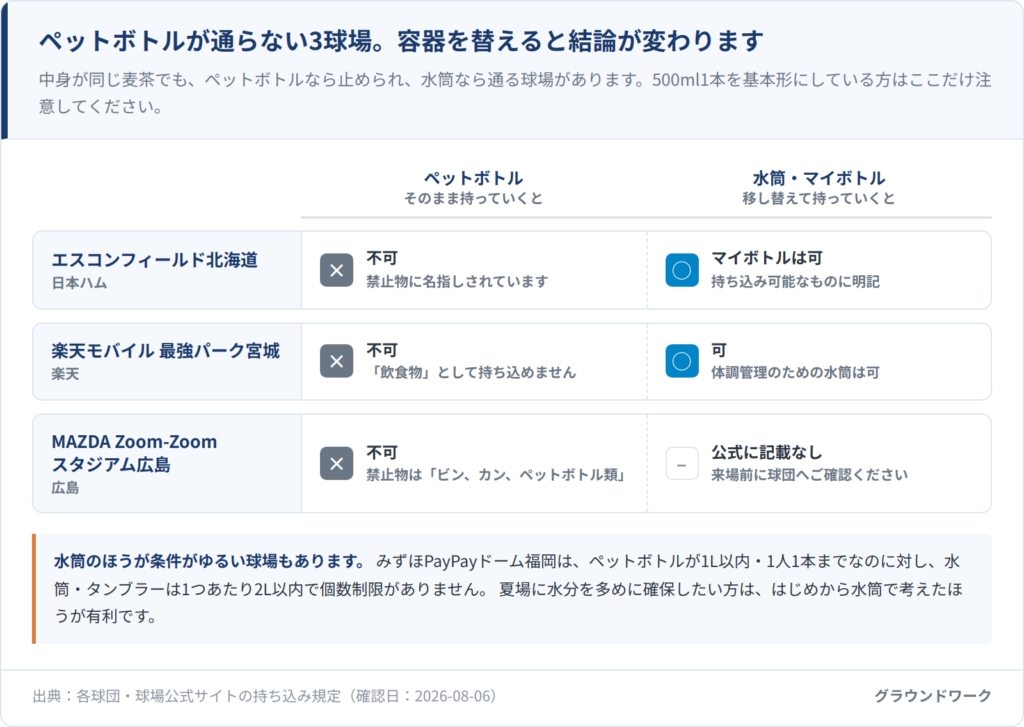This screenshot has width=1024, height=727.
Task: Click the エスコンフィールド北海道 stadium name
Action: click(155, 259)
